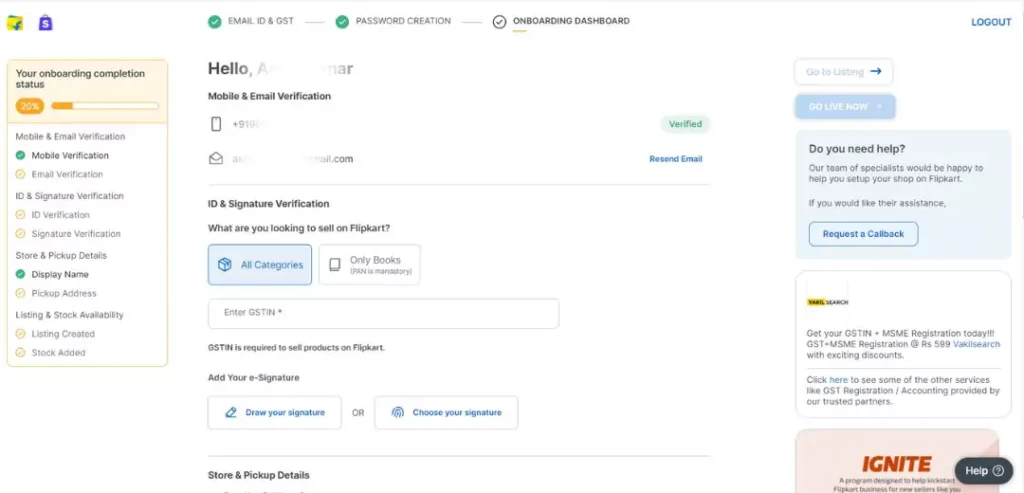Click the 'Do you need help?' heading
The height and width of the screenshot is (493, 1024).
click(857, 149)
